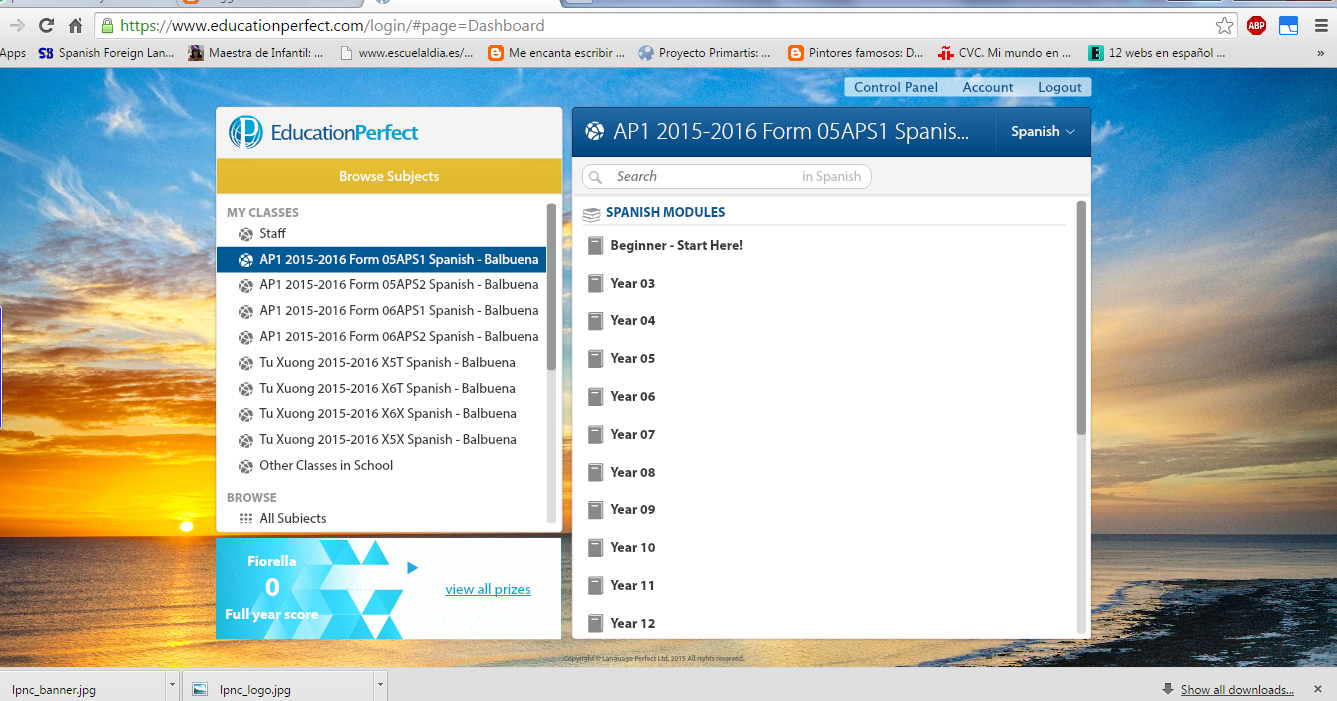Select class Tu Xuong 2015-2016 X5T Spanish - Balbuena

point(382,362)
